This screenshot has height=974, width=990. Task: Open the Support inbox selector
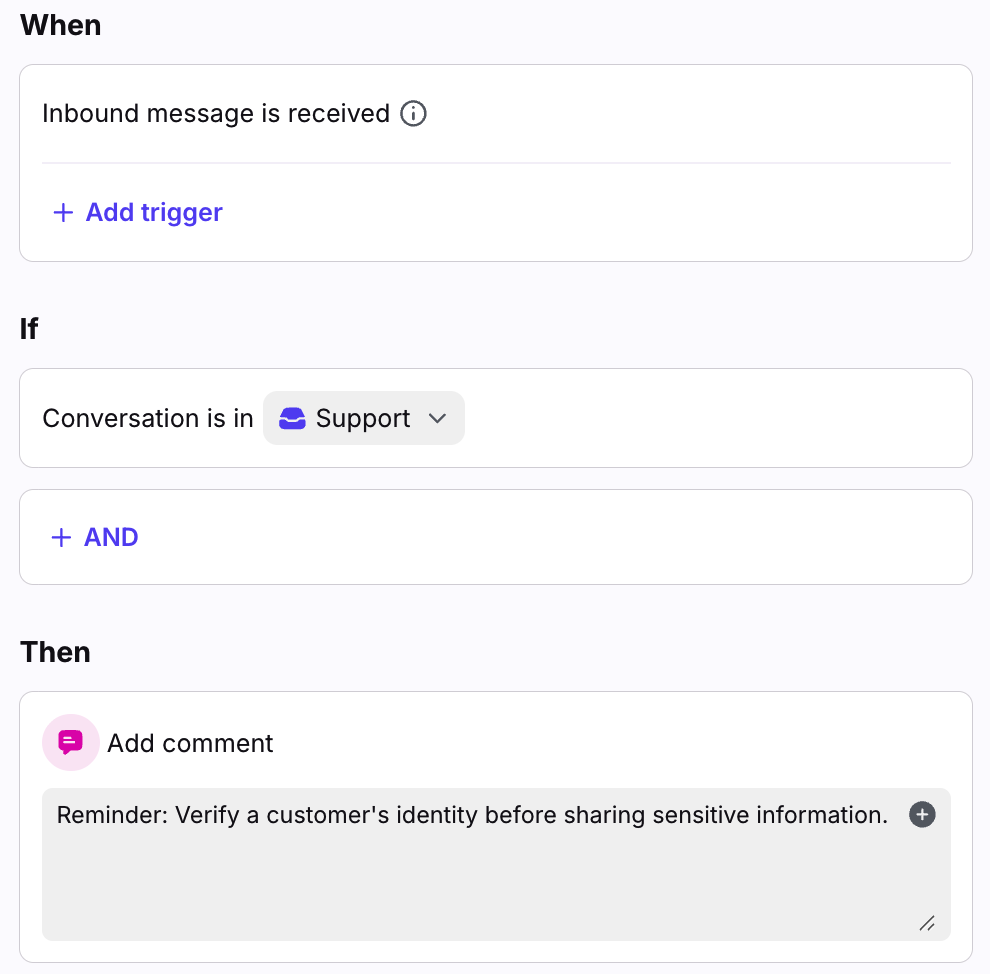tap(363, 418)
